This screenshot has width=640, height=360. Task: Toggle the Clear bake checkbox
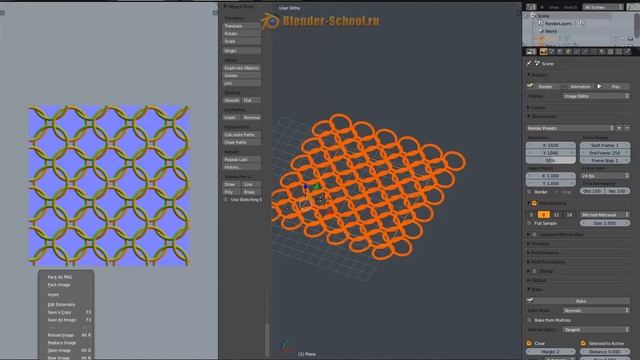(x=529, y=343)
